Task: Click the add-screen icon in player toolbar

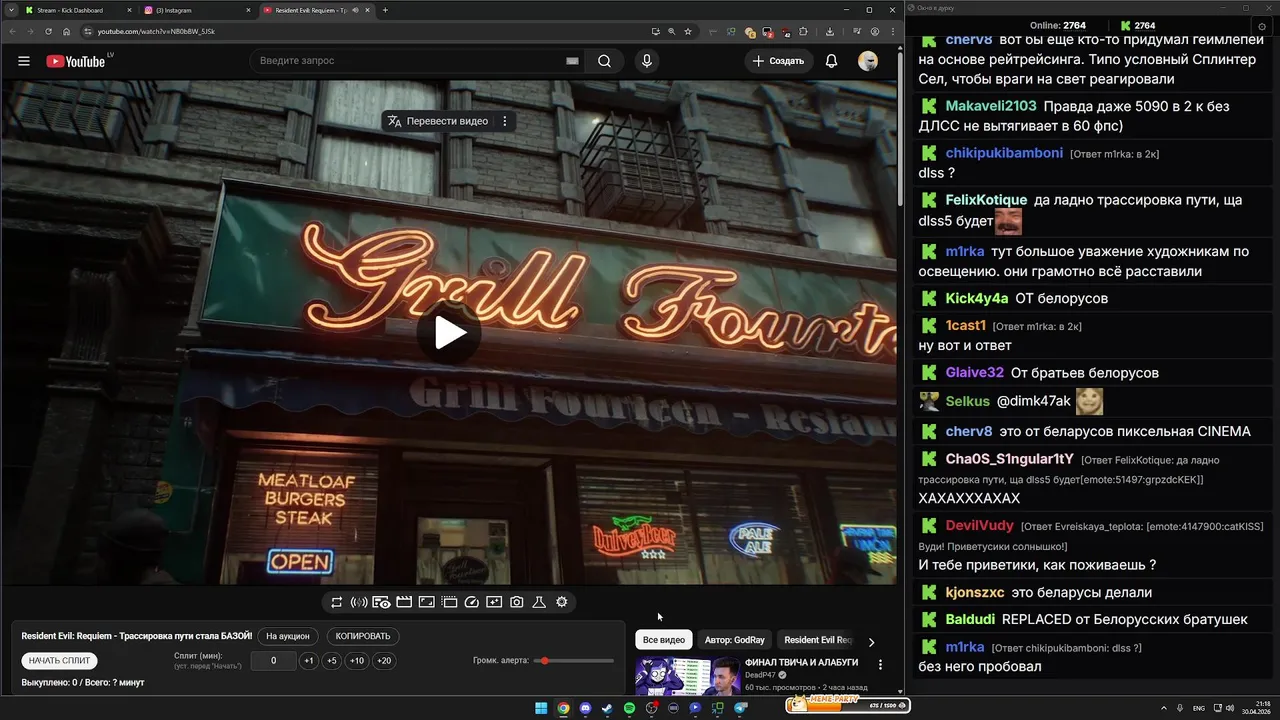Action: [x=494, y=602]
